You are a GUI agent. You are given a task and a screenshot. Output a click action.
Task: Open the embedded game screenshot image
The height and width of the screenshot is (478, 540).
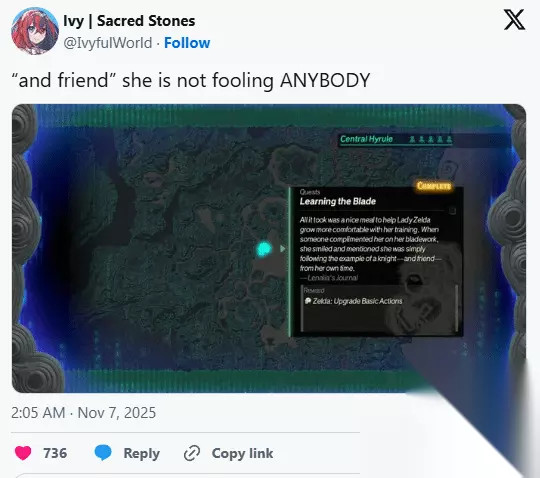pos(269,248)
